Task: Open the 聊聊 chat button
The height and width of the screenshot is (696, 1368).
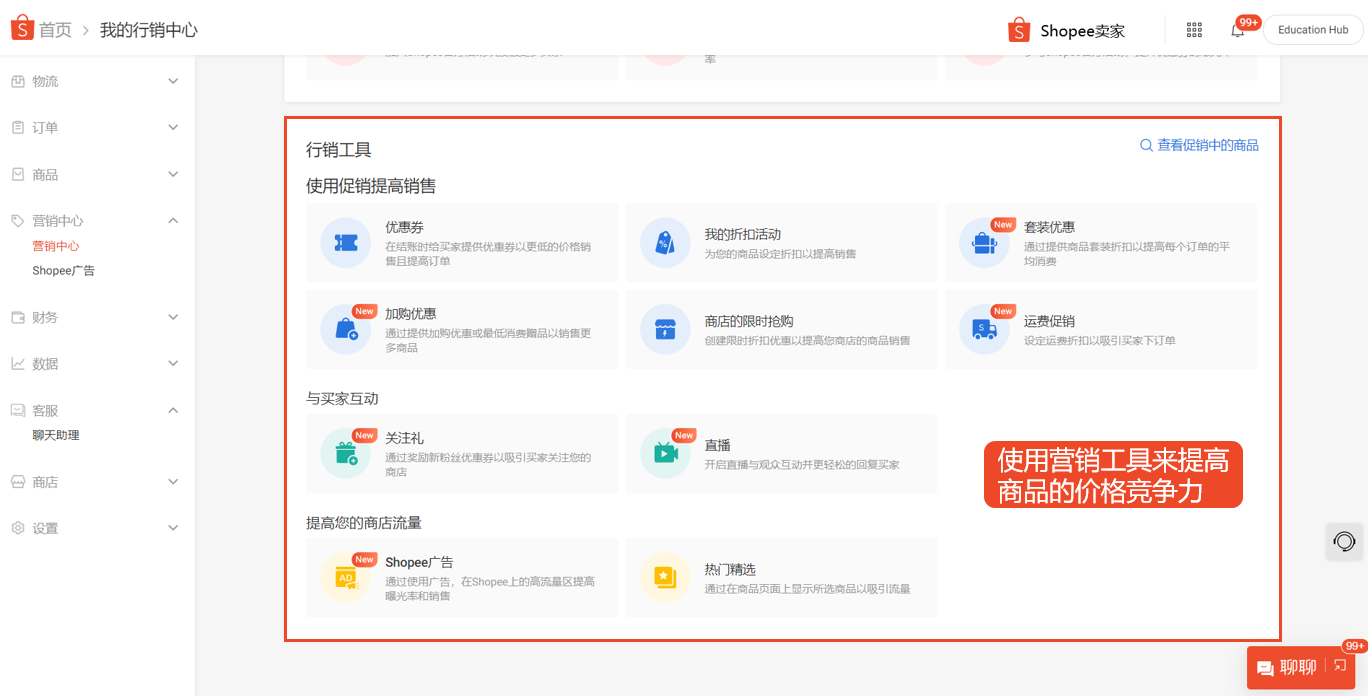Action: point(1287,668)
